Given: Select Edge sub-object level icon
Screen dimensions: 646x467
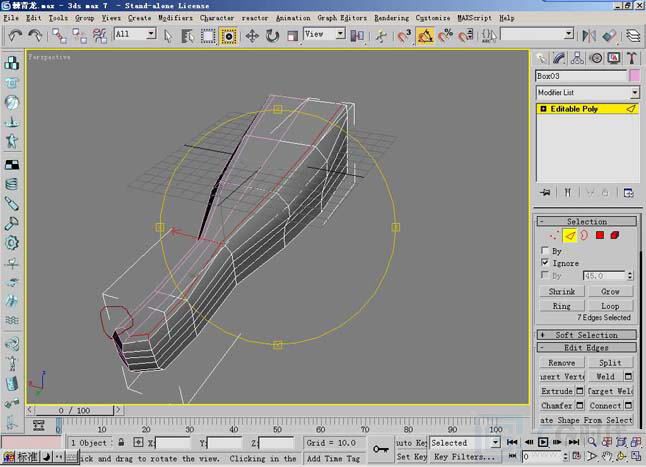Looking at the screenshot, I should 570,236.
